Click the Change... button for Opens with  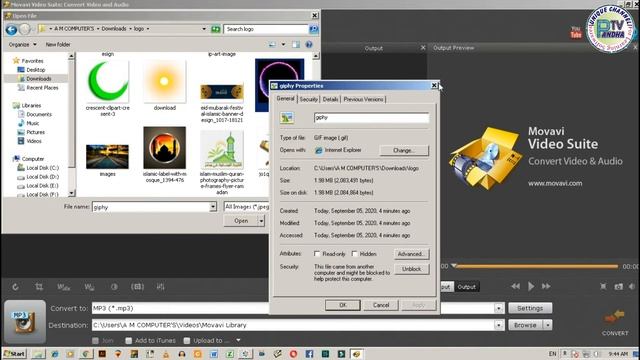404,150
